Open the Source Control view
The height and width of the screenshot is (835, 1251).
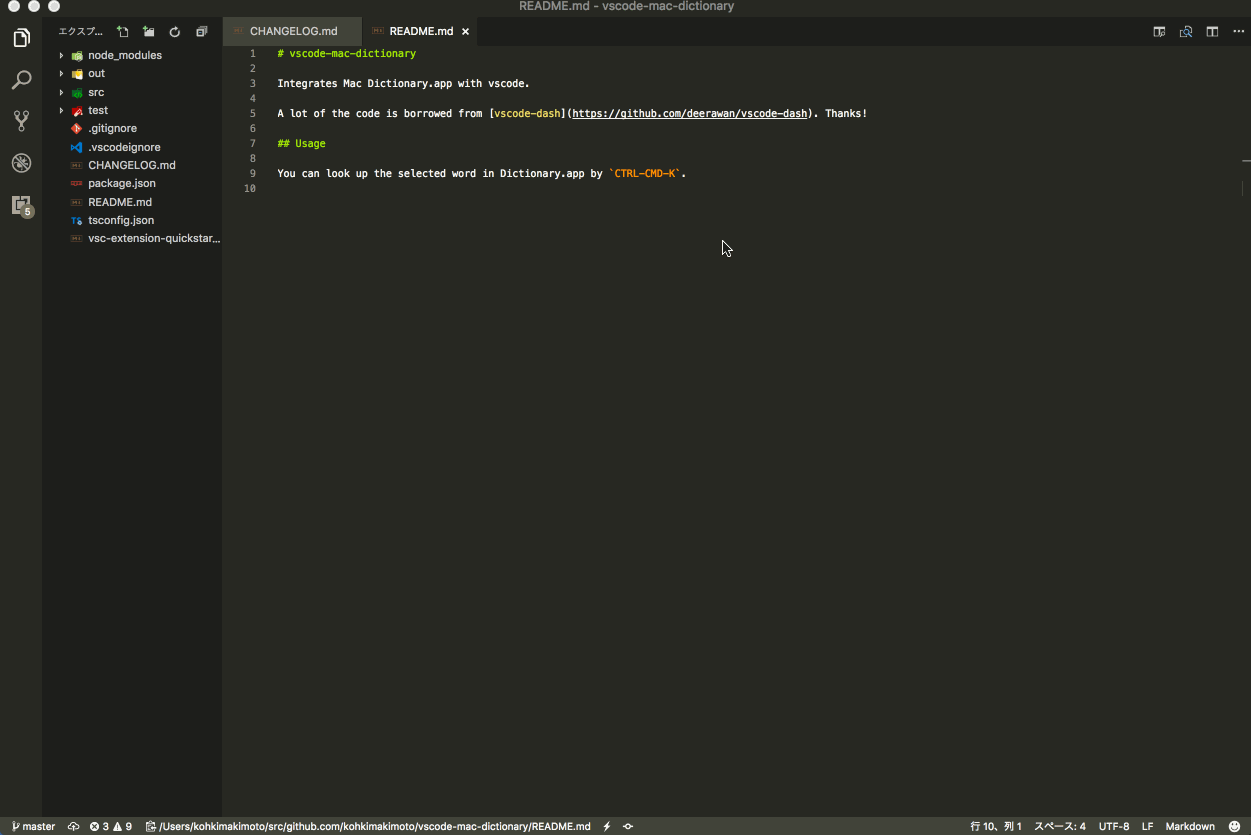21,121
